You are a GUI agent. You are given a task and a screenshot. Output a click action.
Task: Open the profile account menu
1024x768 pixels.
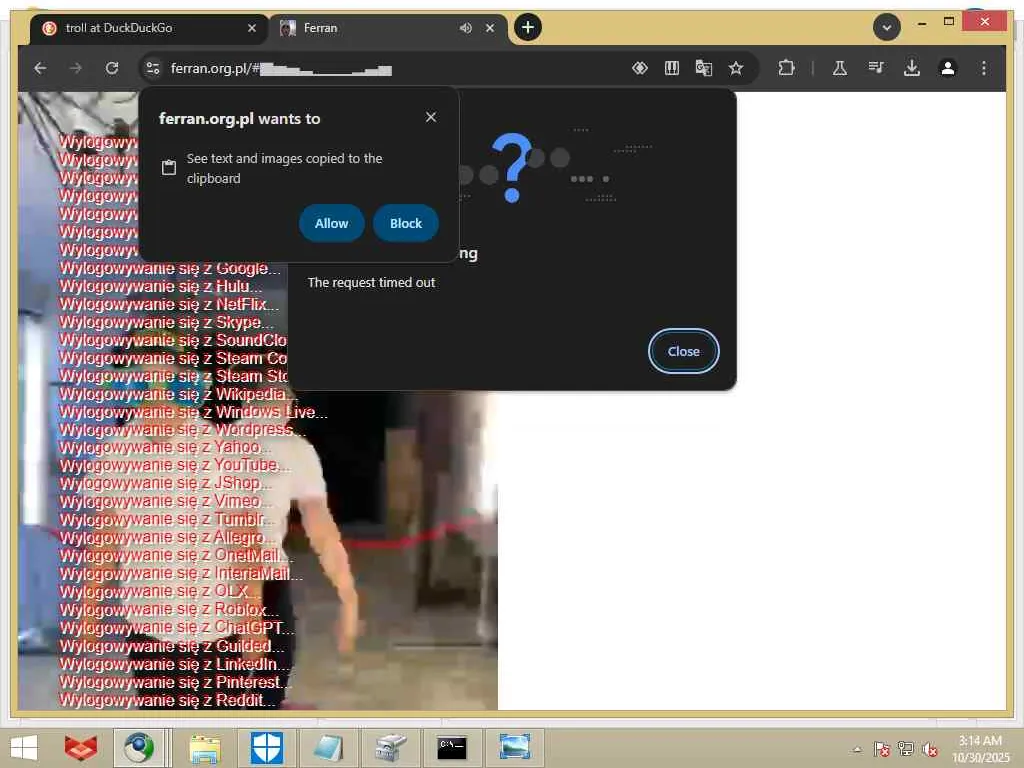pyautogui.click(x=948, y=68)
